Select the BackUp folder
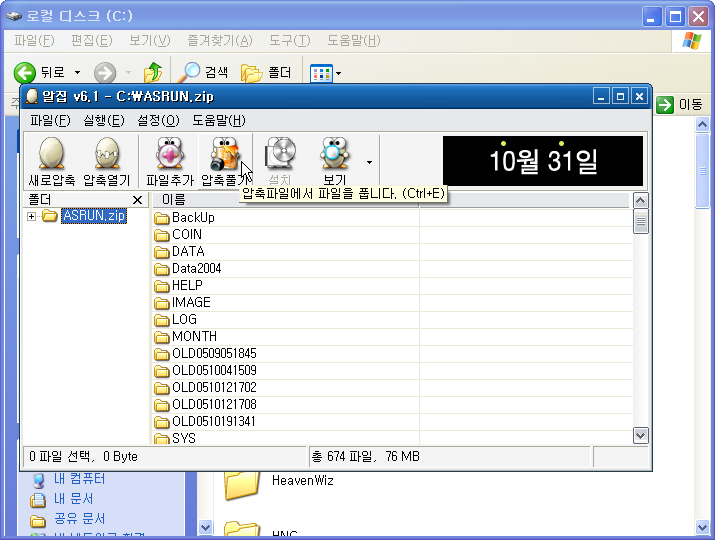 point(193,218)
